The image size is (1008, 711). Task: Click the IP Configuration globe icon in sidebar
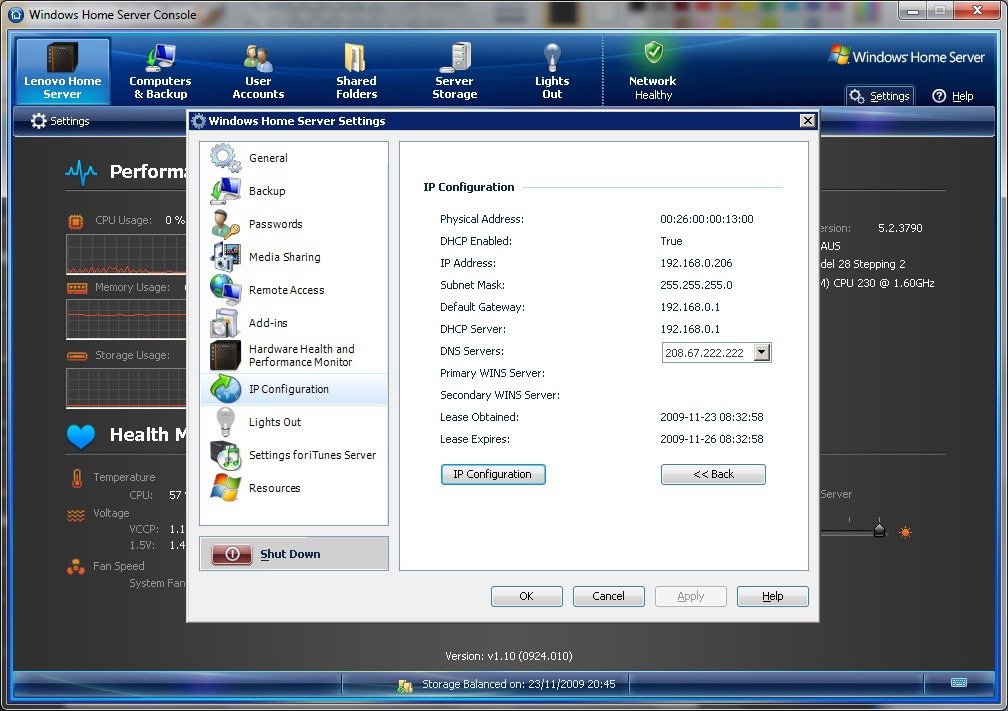225,389
